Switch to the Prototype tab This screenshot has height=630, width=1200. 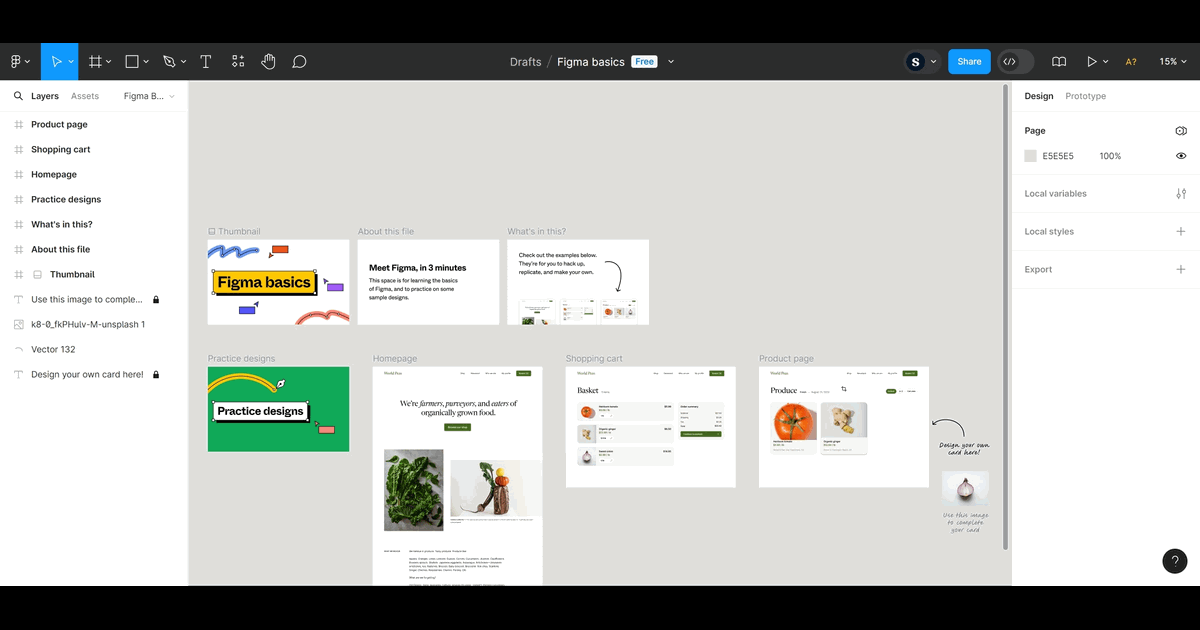(x=1086, y=96)
